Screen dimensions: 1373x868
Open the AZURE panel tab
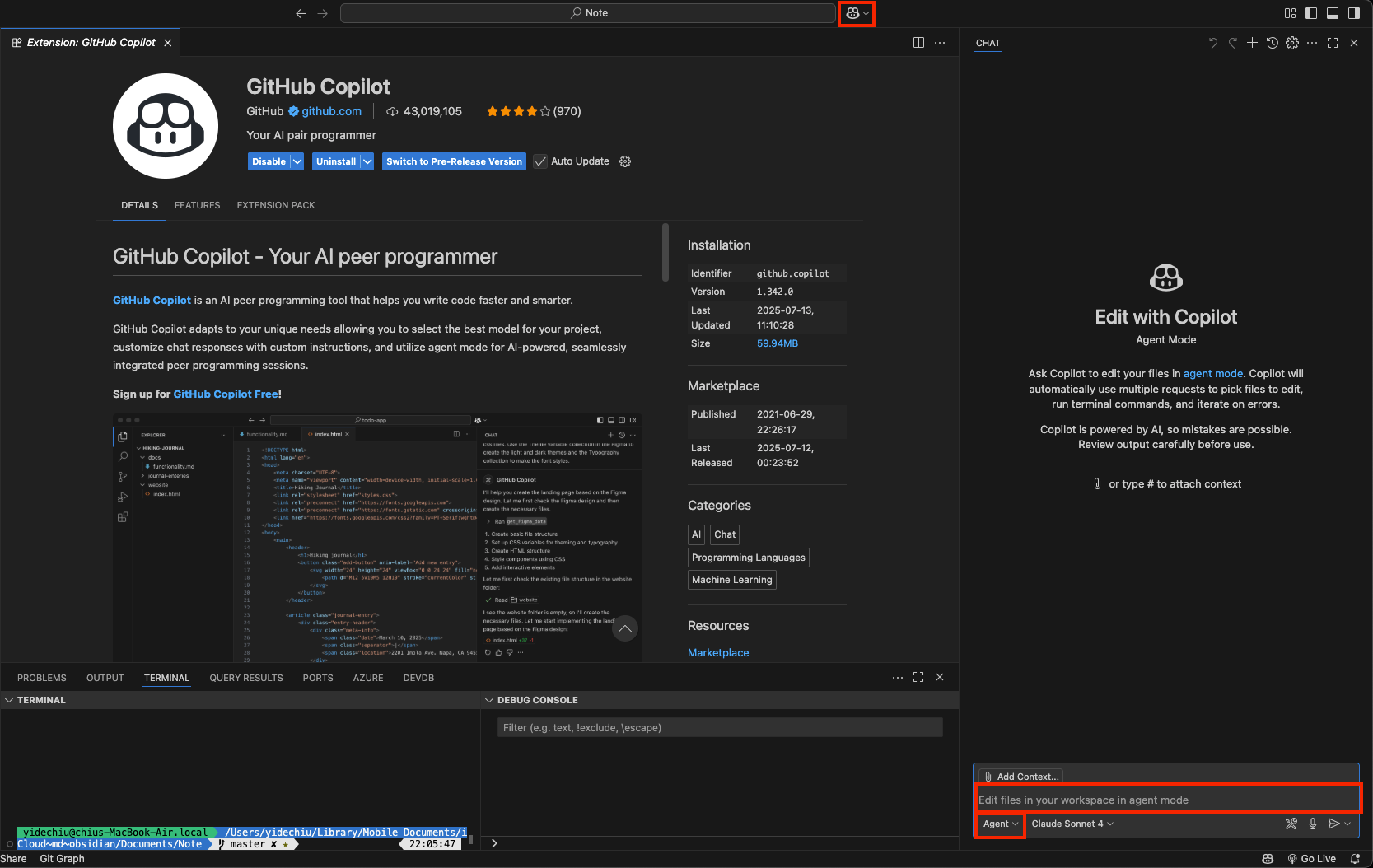pos(368,678)
